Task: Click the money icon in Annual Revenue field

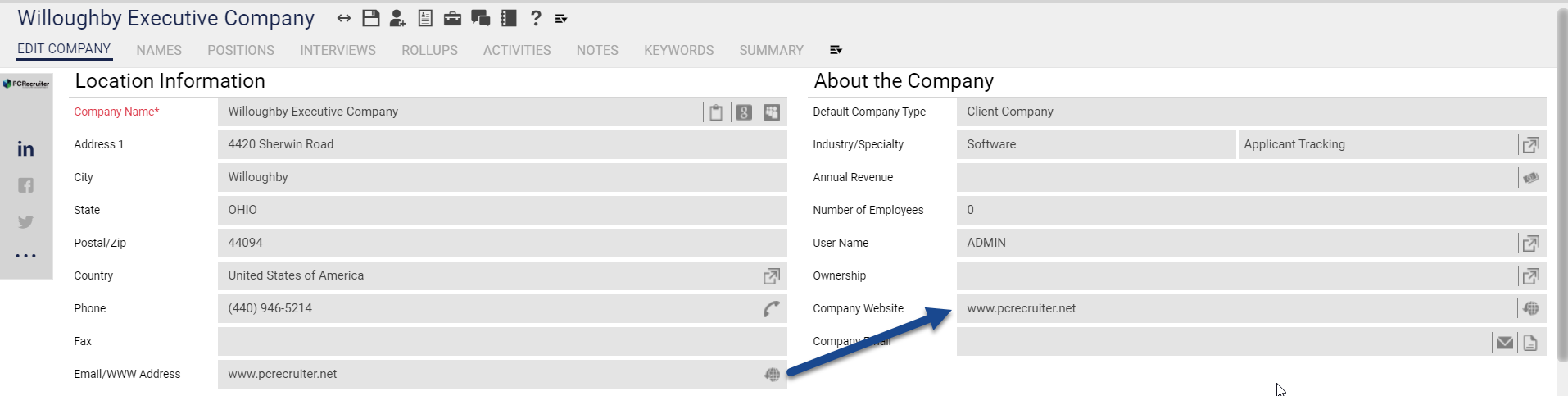Action: (1530, 178)
